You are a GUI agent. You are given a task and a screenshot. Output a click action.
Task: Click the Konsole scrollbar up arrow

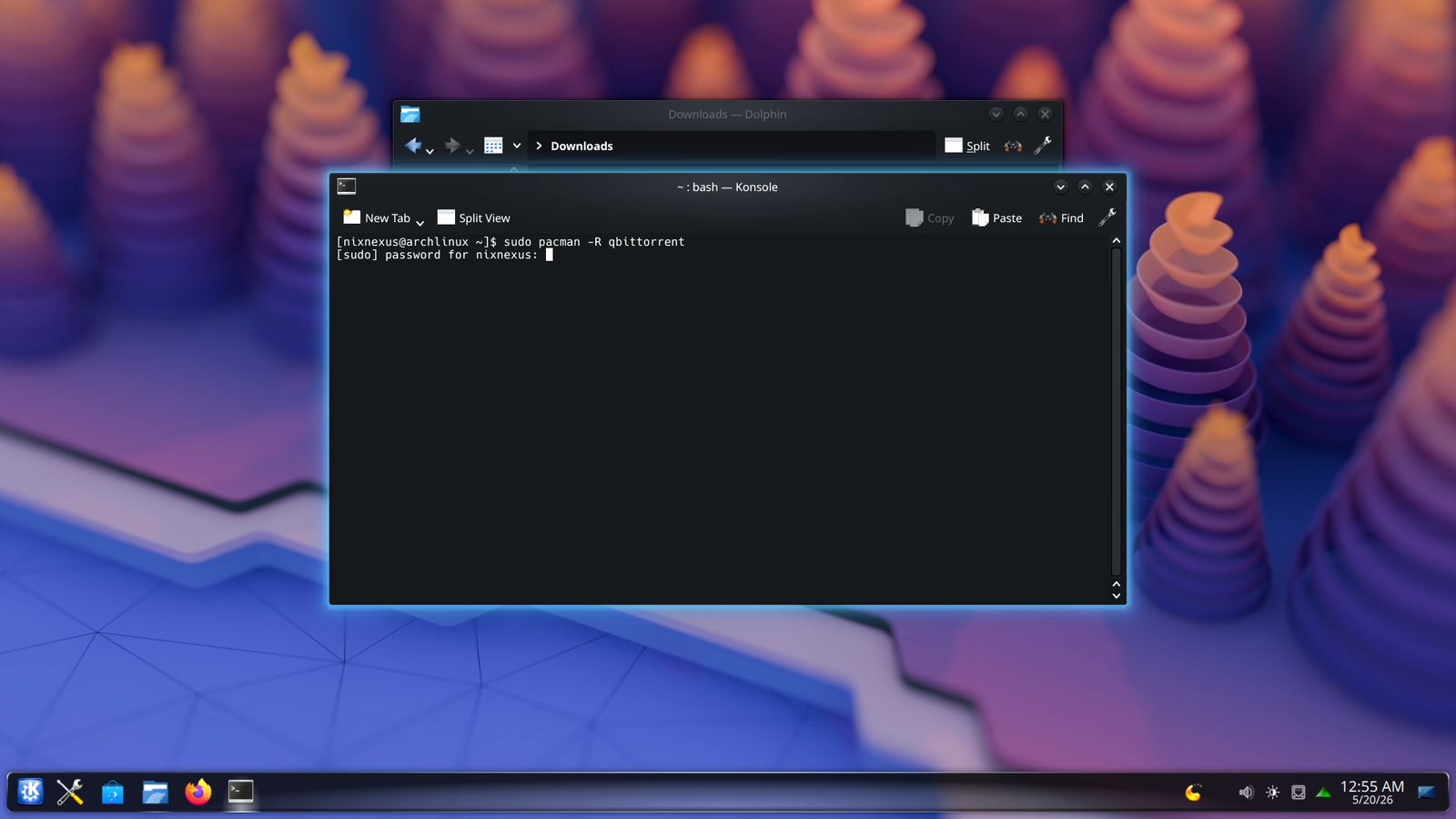pos(1117,241)
